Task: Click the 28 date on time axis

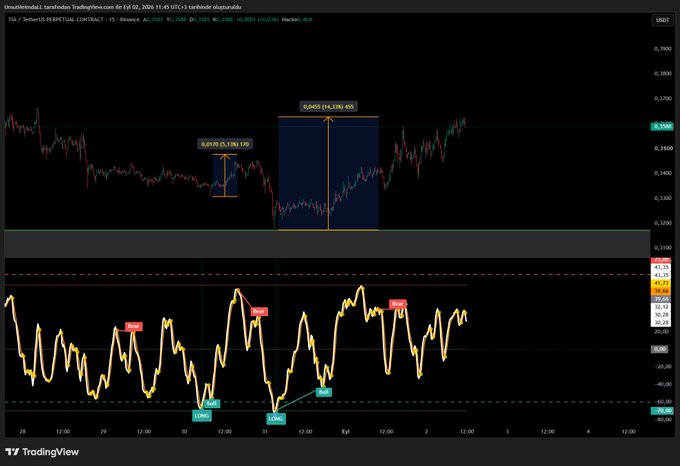Action: coord(23,432)
